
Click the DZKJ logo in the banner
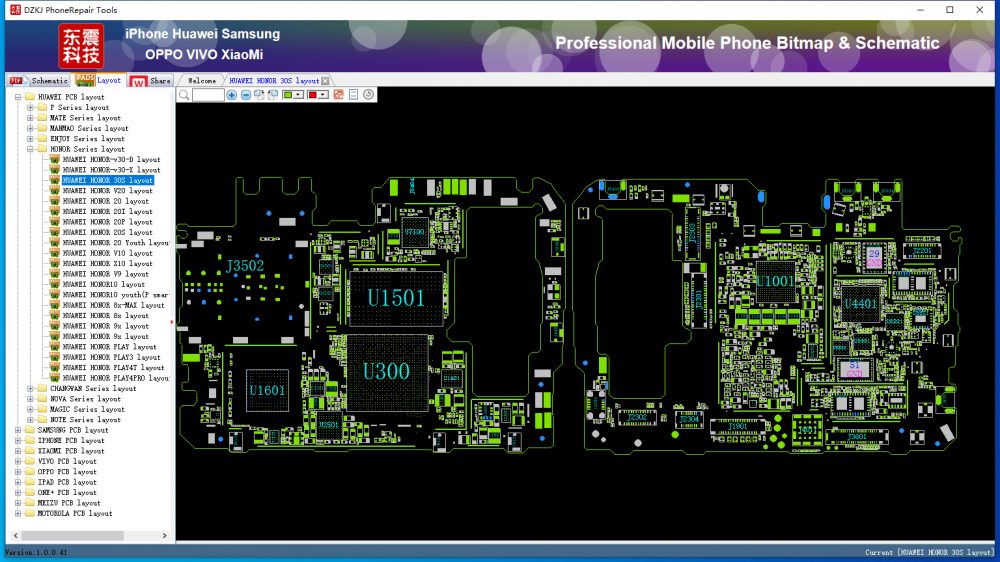click(80, 46)
